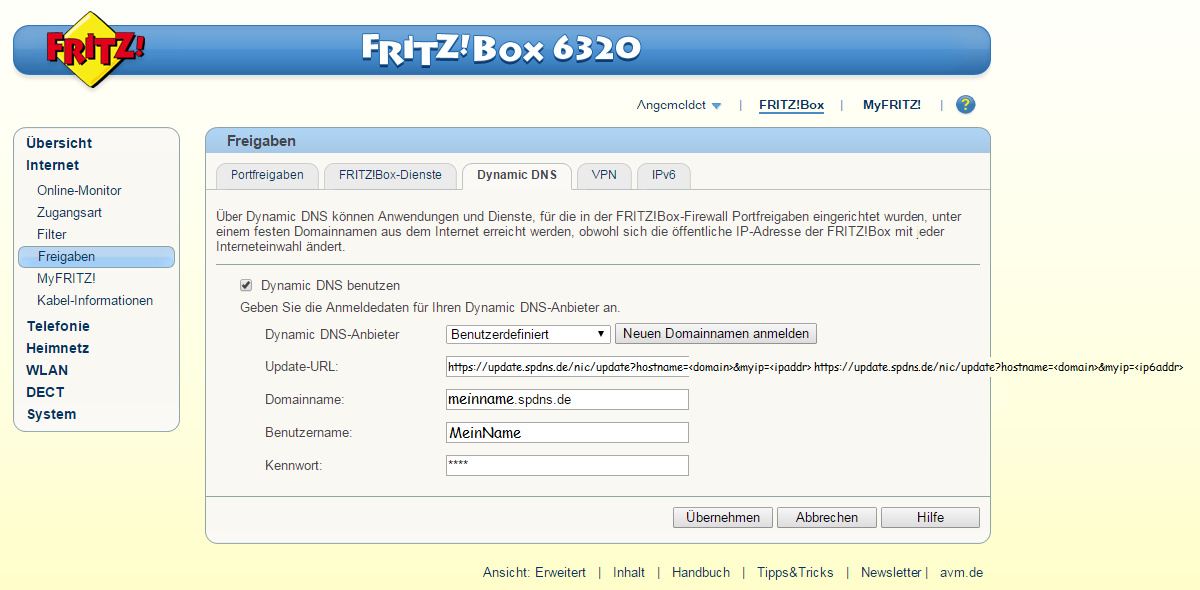The width and height of the screenshot is (1200, 590).
Task: Click the Übernehmen button
Action: click(x=723, y=517)
